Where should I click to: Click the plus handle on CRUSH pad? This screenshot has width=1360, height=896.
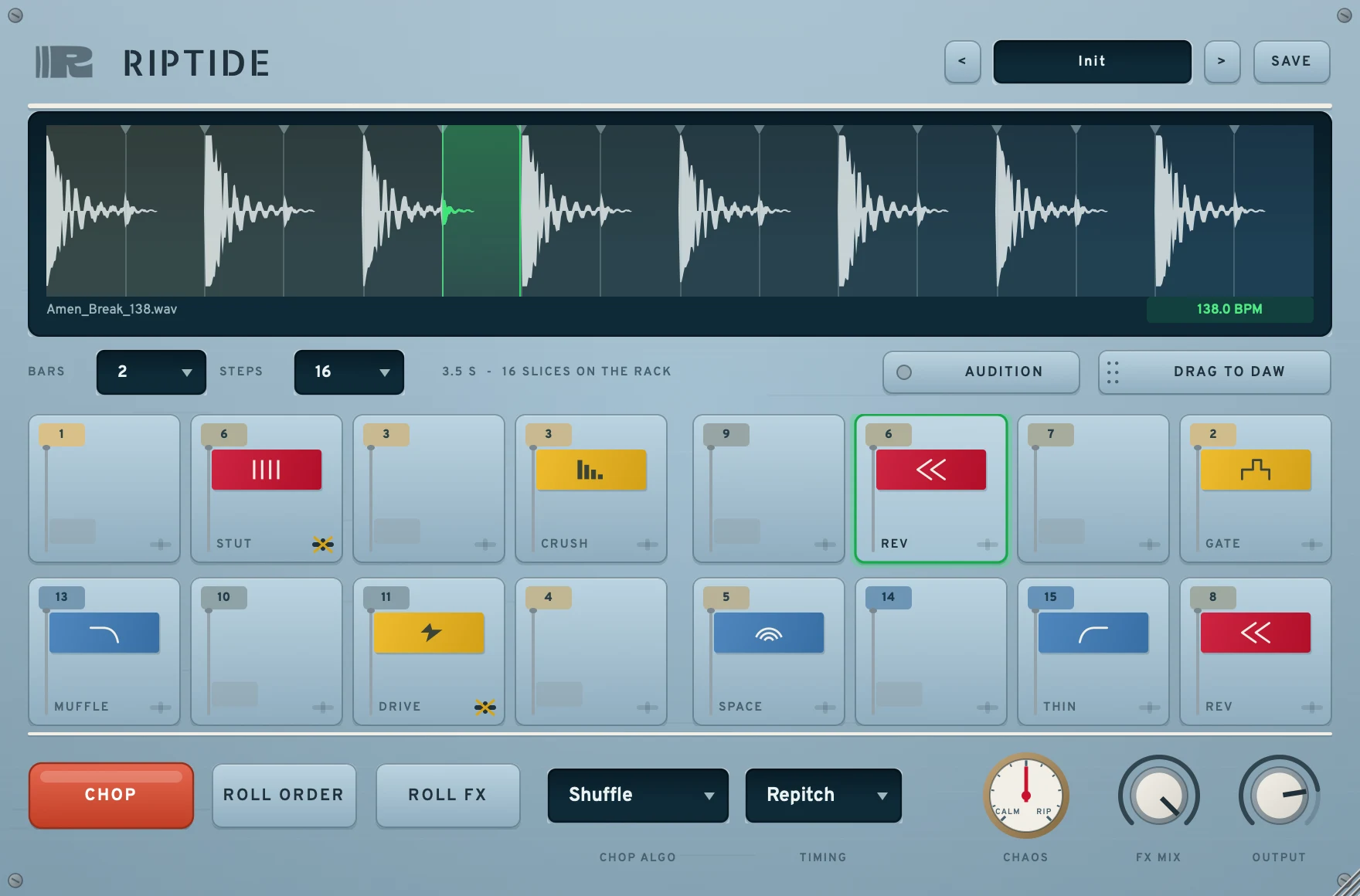tap(648, 544)
